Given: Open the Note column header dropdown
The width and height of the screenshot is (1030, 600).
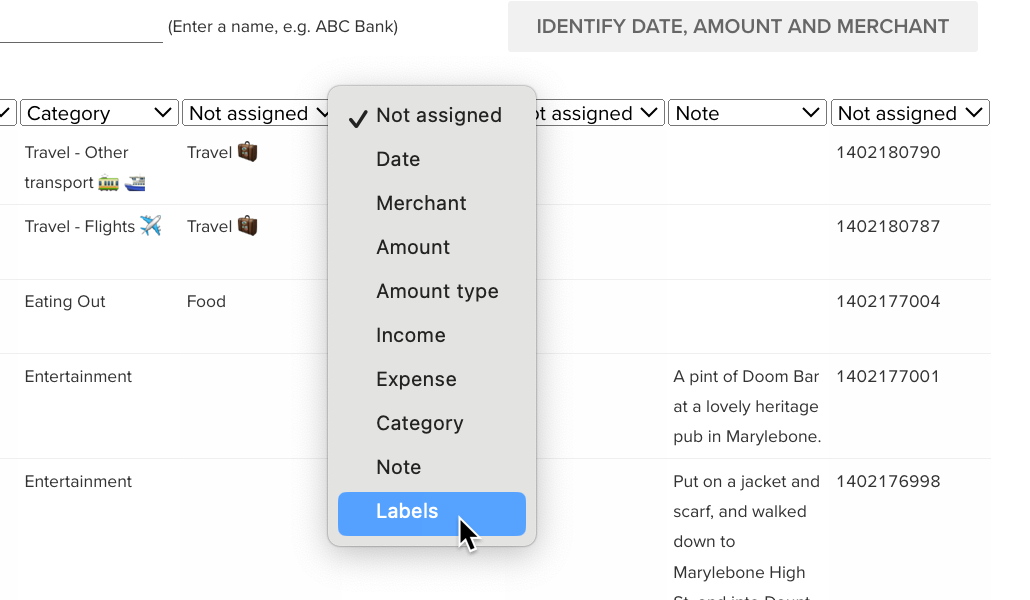Looking at the screenshot, I should (747, 114).
